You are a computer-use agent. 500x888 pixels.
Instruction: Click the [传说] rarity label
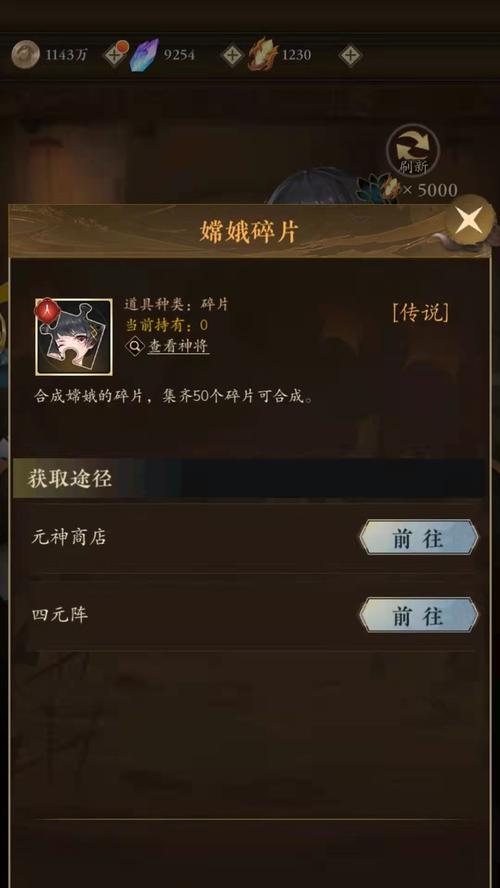[421, 312]
